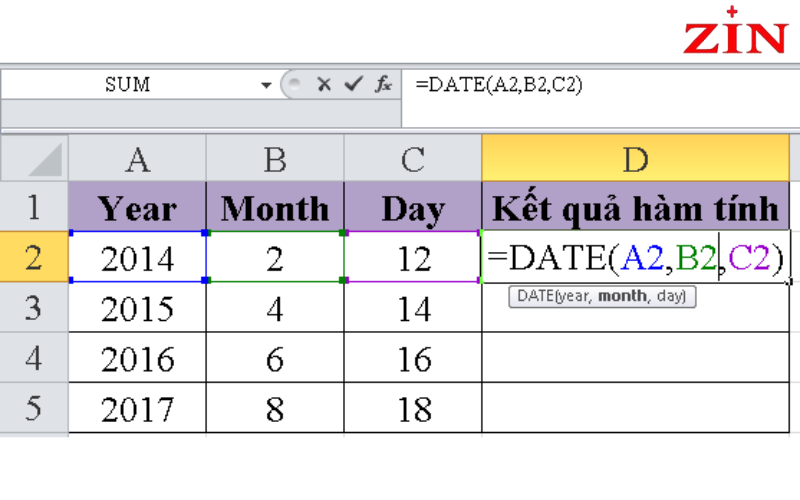Click cell containing 2017
The image size is (800, 500).
137,408
